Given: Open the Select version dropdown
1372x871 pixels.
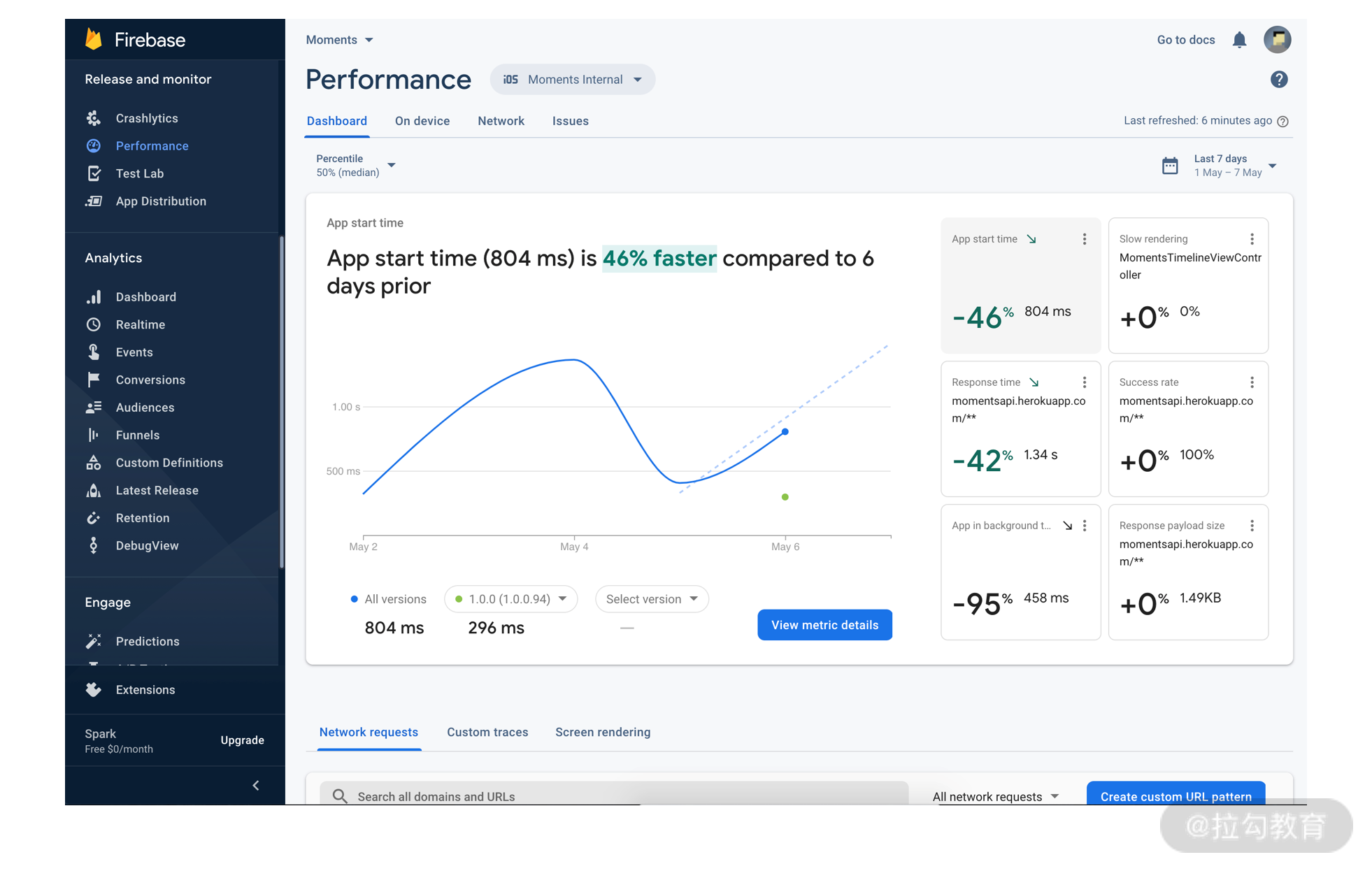Looking at the screenshot, I should [651, 599].
